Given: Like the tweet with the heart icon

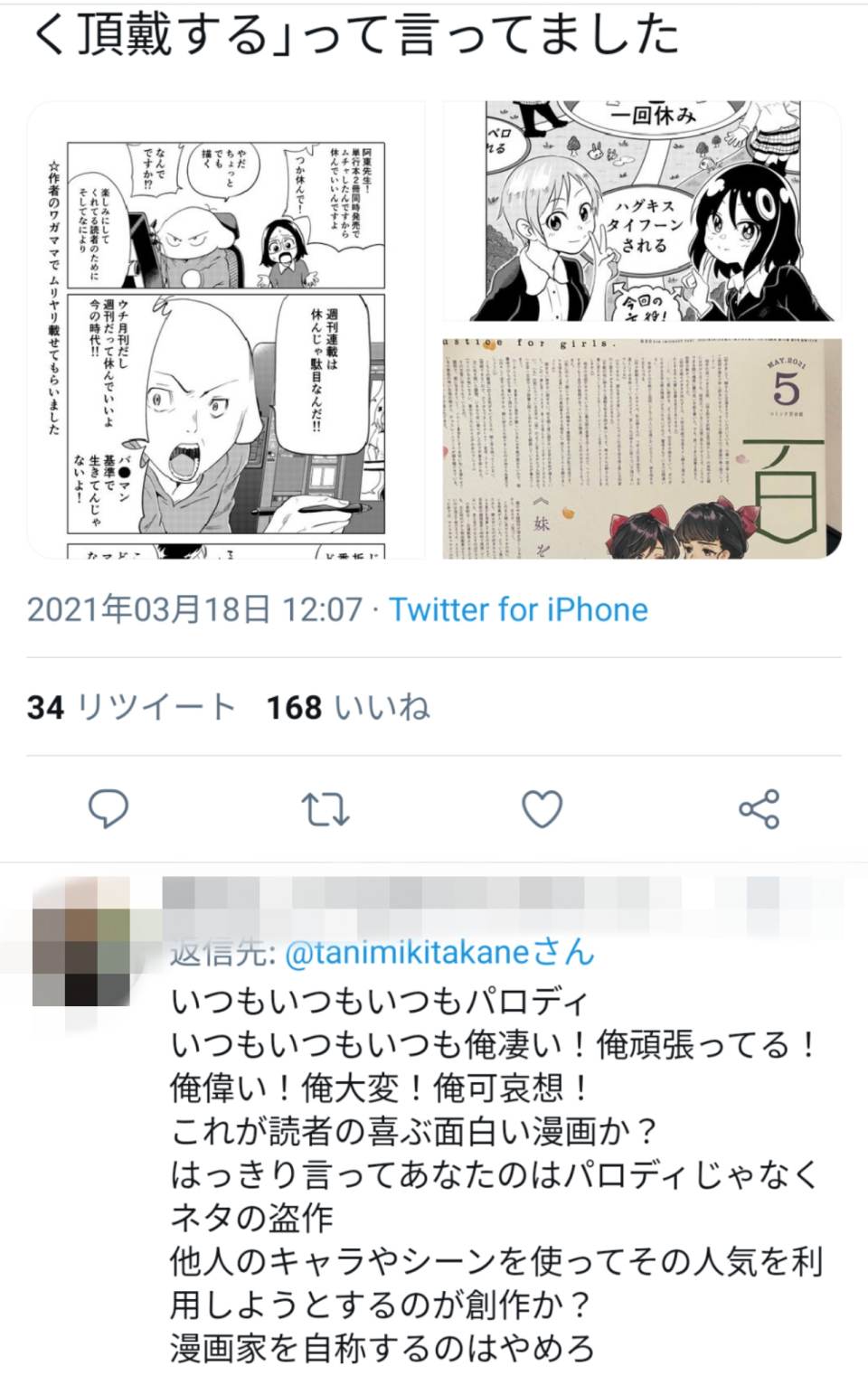Looking at the screenshot, I should [x=542, y=808].
